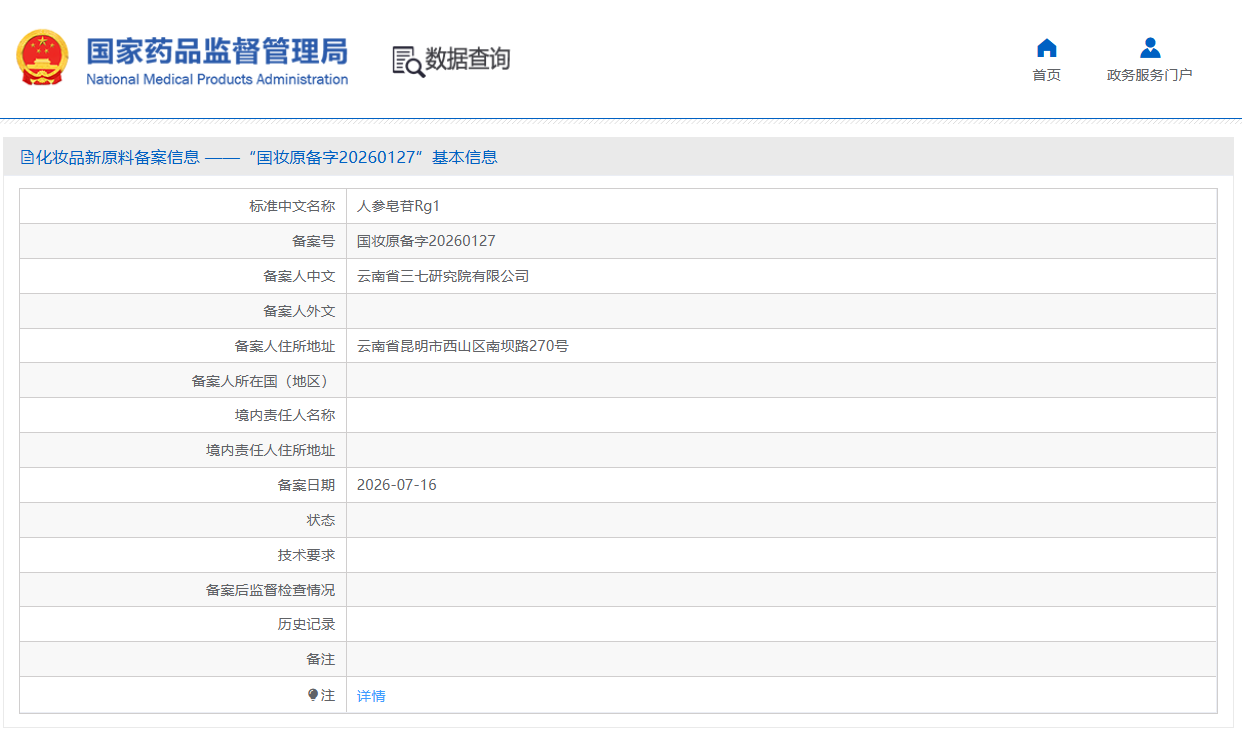
Task: Open the 详情 link
Action: pos(371,696)
